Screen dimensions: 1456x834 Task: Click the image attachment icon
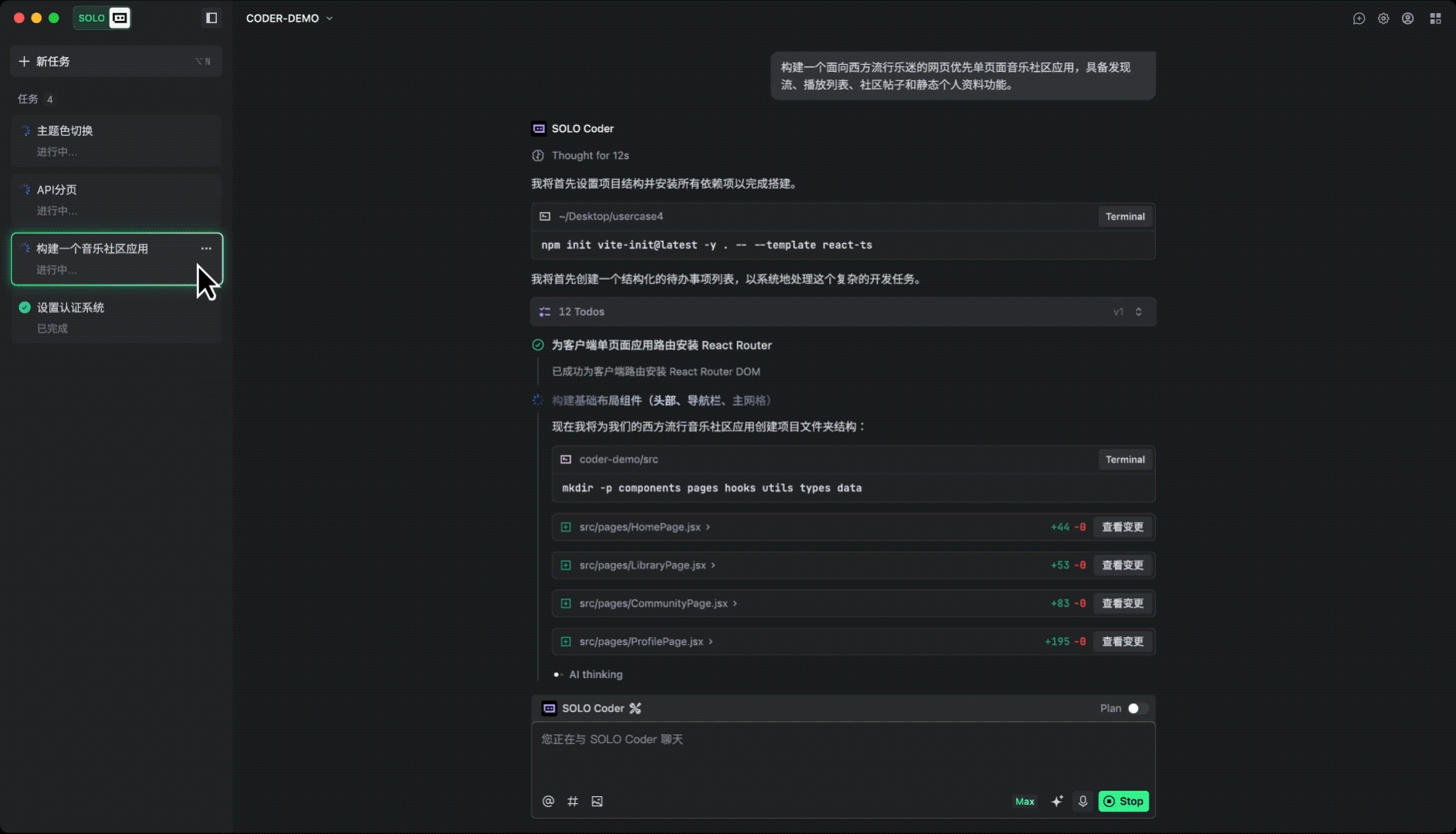point(597,802)
